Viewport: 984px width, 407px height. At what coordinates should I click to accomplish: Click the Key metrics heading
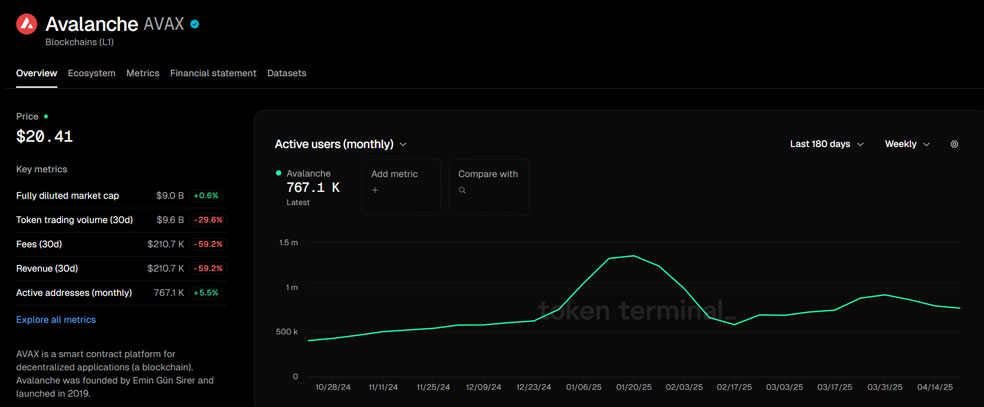click(41, 169)
